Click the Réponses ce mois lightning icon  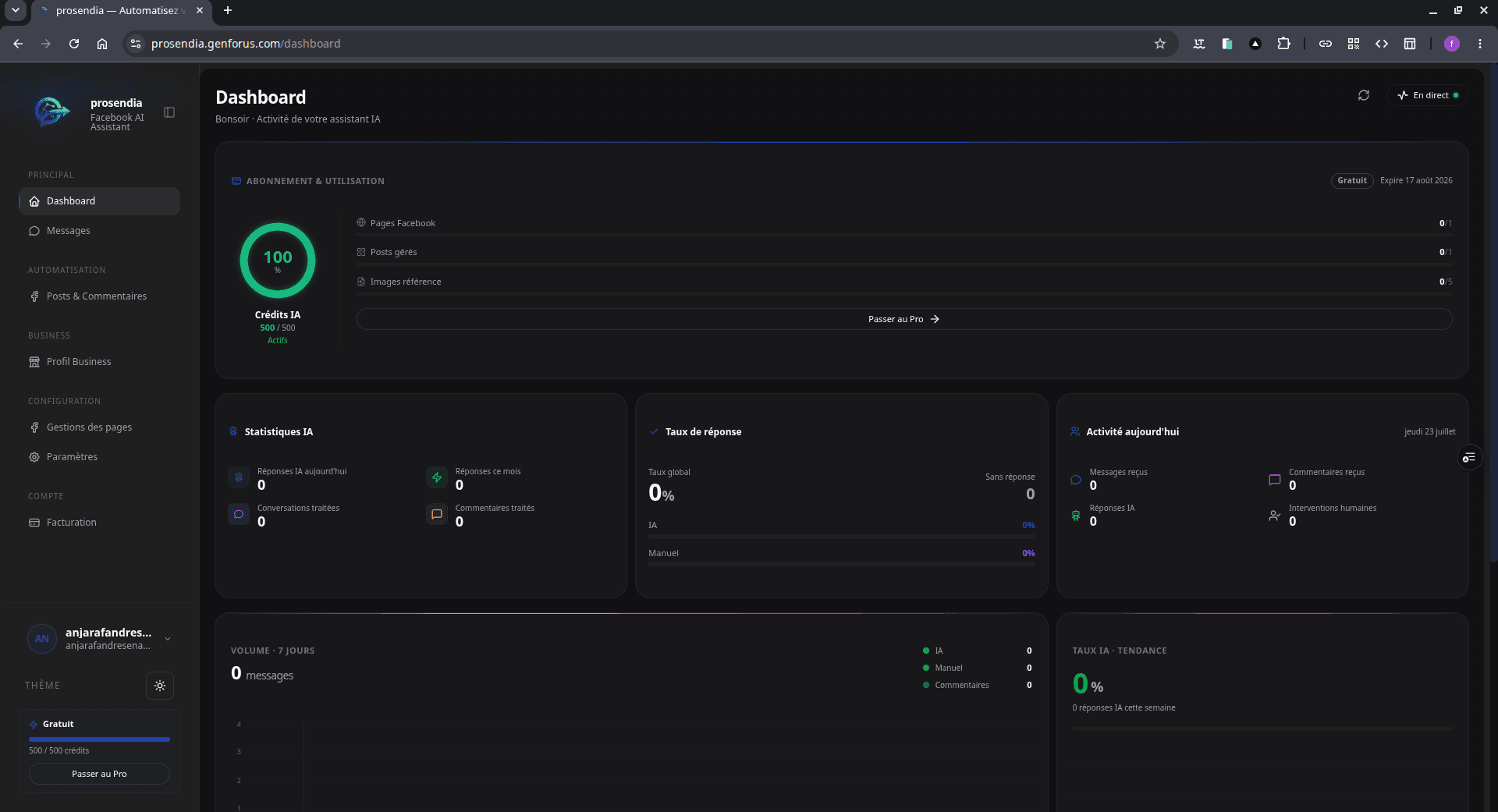click(437, 477)
